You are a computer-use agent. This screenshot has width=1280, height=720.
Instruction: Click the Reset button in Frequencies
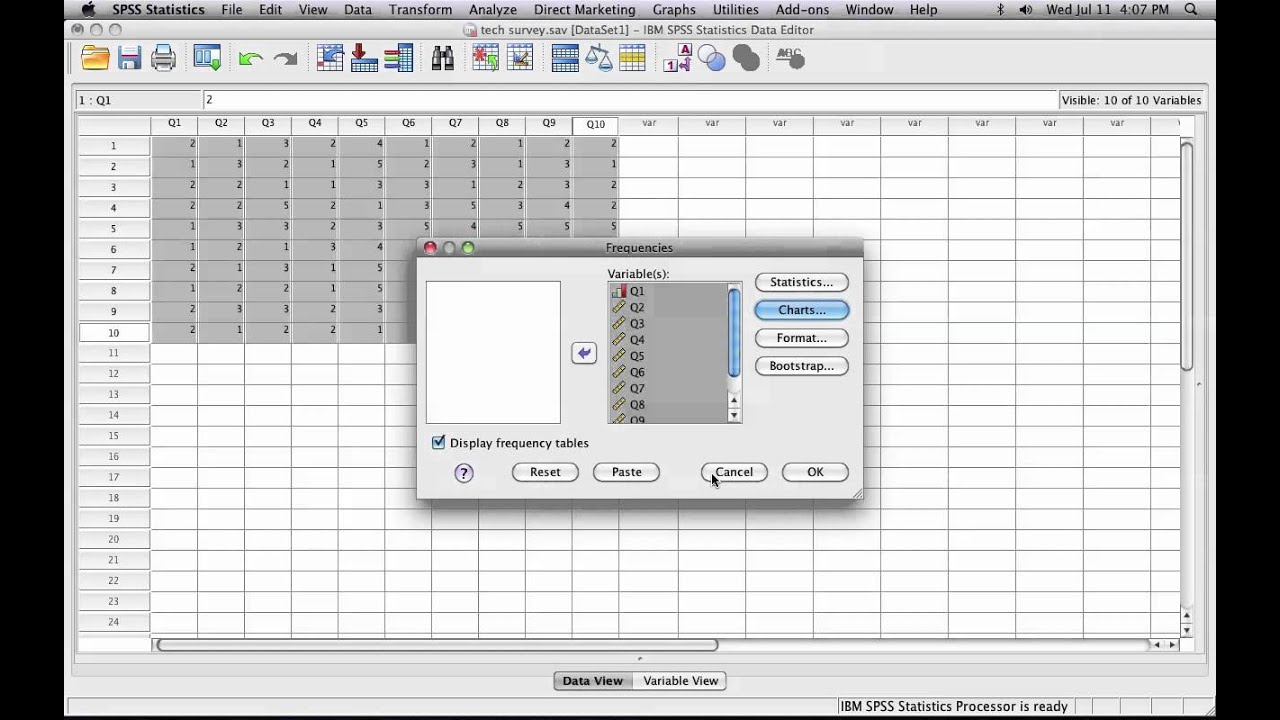[545, 472]
